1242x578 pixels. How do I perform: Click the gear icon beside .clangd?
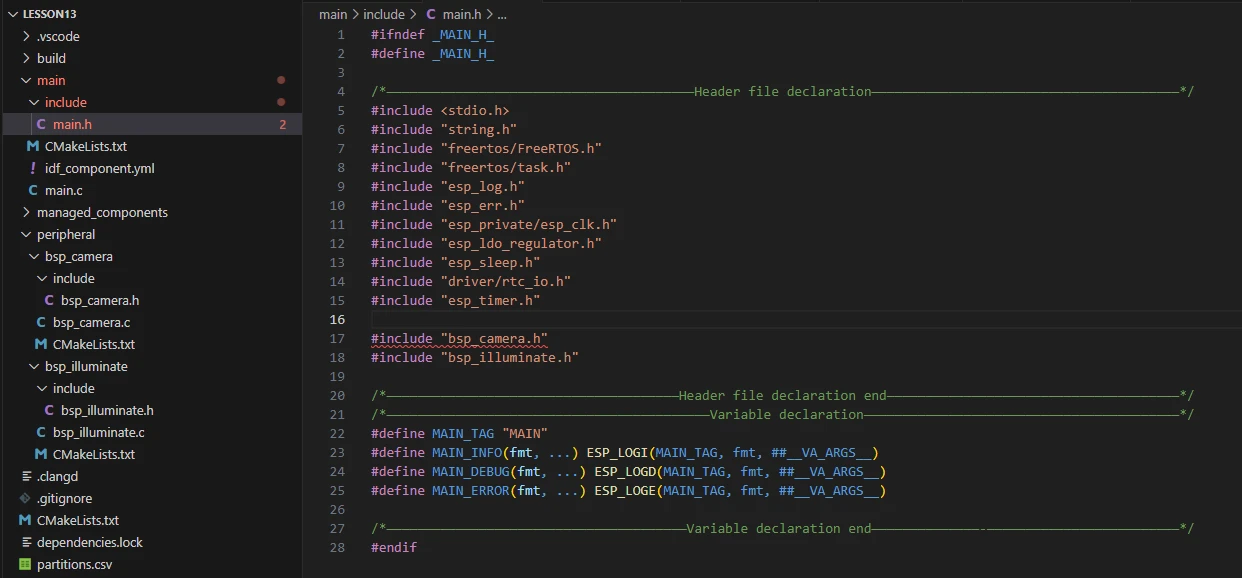(25, 477)
